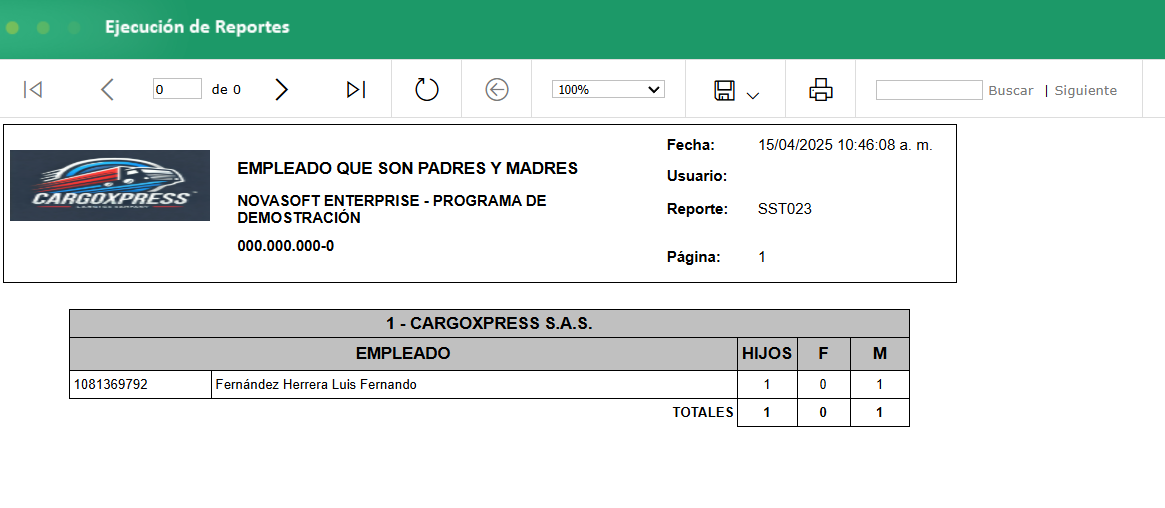Expand the export format dropdown arrow

(x=753, y=95)
